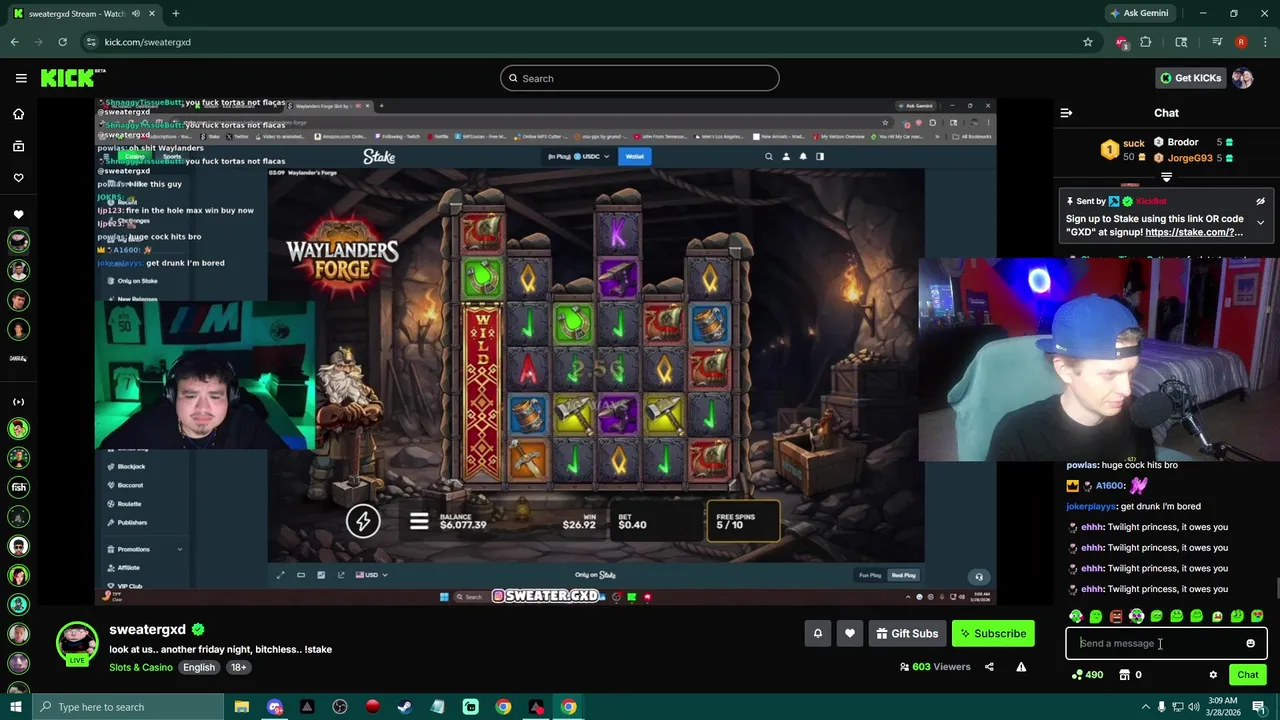Share the stream

[x=989, y=667]
